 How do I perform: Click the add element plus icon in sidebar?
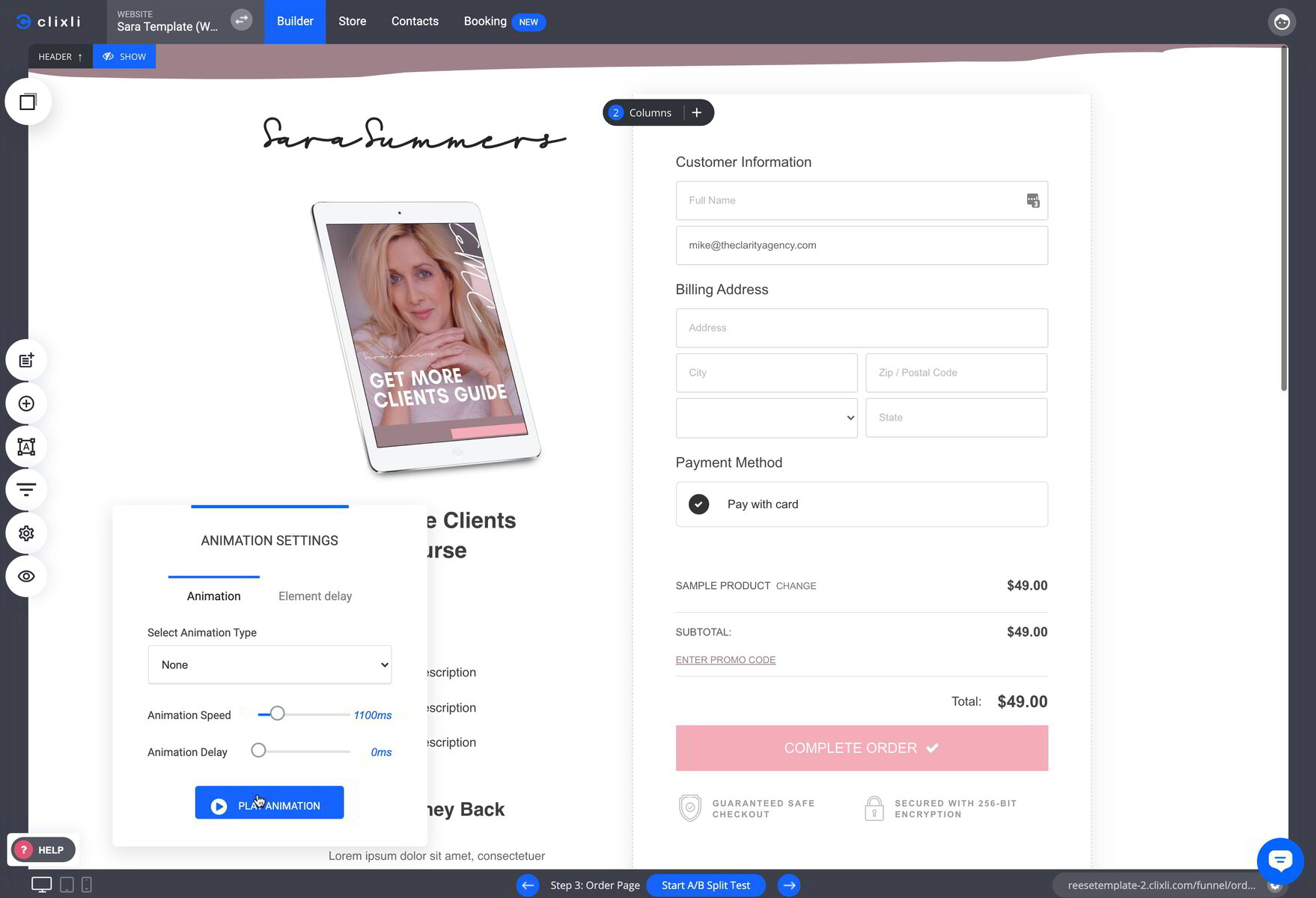[26, 404]
